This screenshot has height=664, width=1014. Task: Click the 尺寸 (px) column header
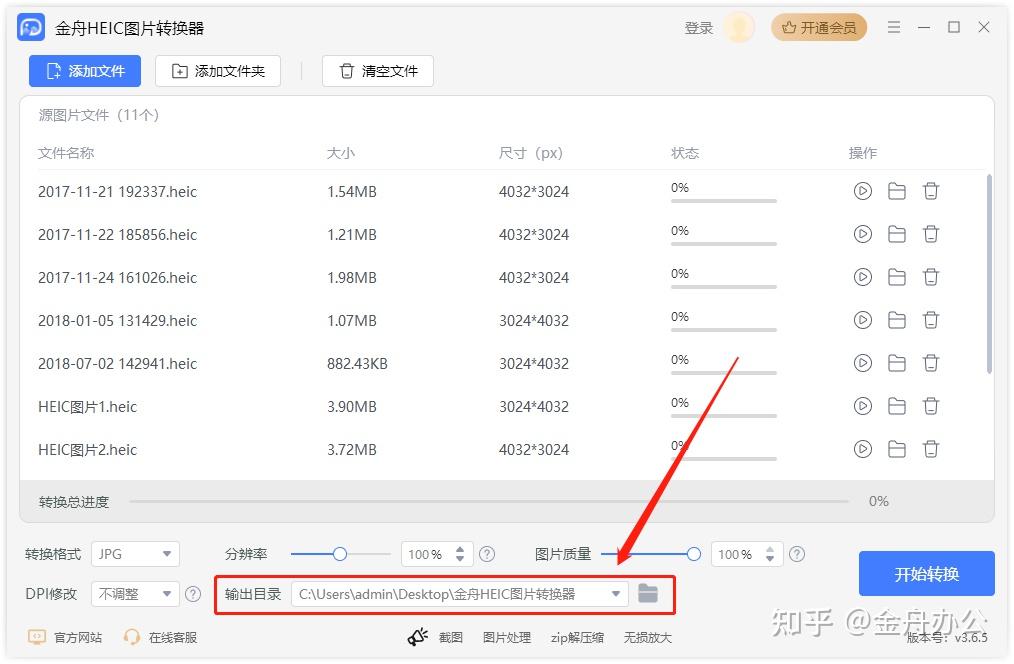click(530, 153)
